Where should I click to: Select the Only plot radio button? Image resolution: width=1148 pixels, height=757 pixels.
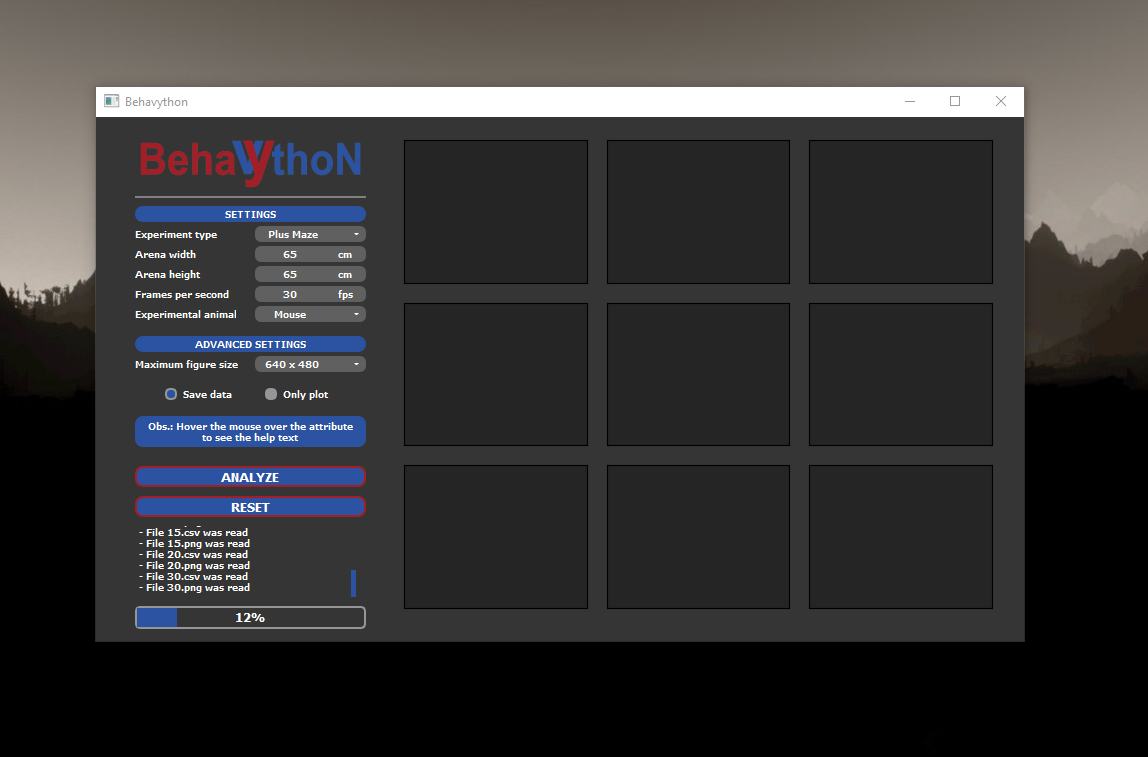(x=271, y=394)
